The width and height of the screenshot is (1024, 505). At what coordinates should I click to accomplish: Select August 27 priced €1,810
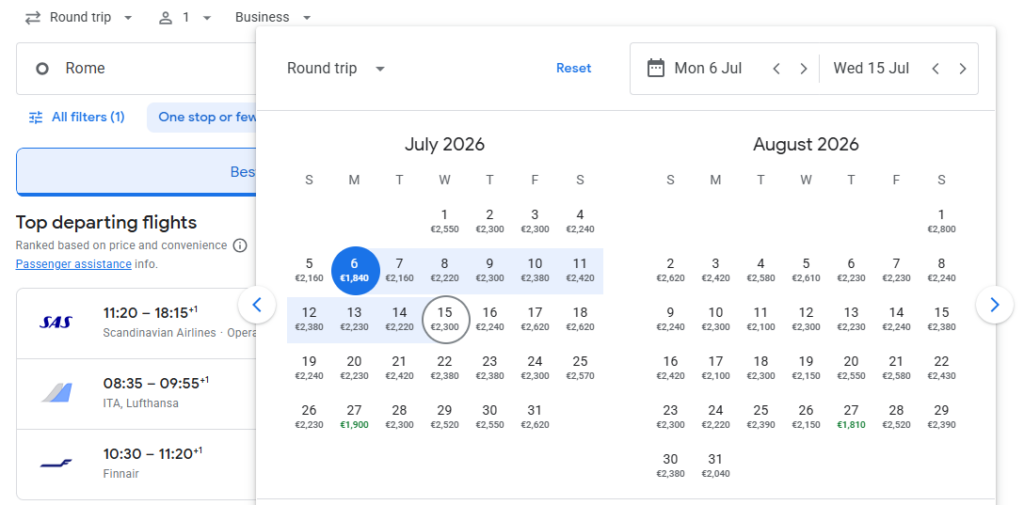point(851,417)
